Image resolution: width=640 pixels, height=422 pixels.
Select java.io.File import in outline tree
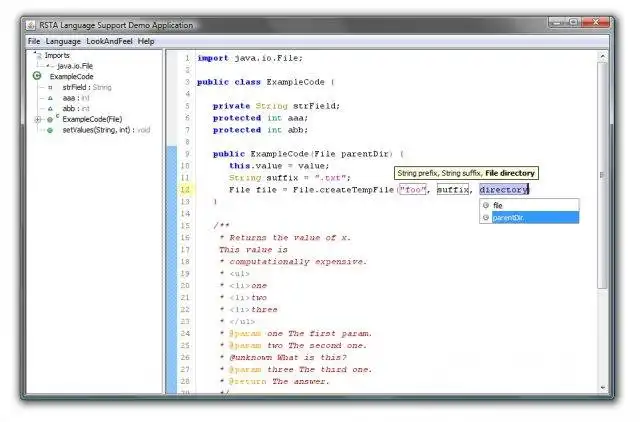tap(75, 66)
